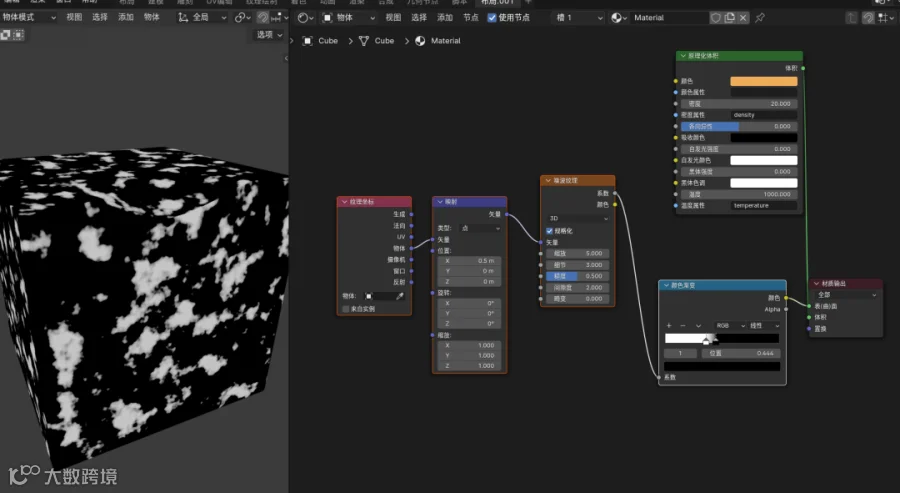The image size is (900, 493).
Task: Open the editor type selector icon
Action: (305, 18)
